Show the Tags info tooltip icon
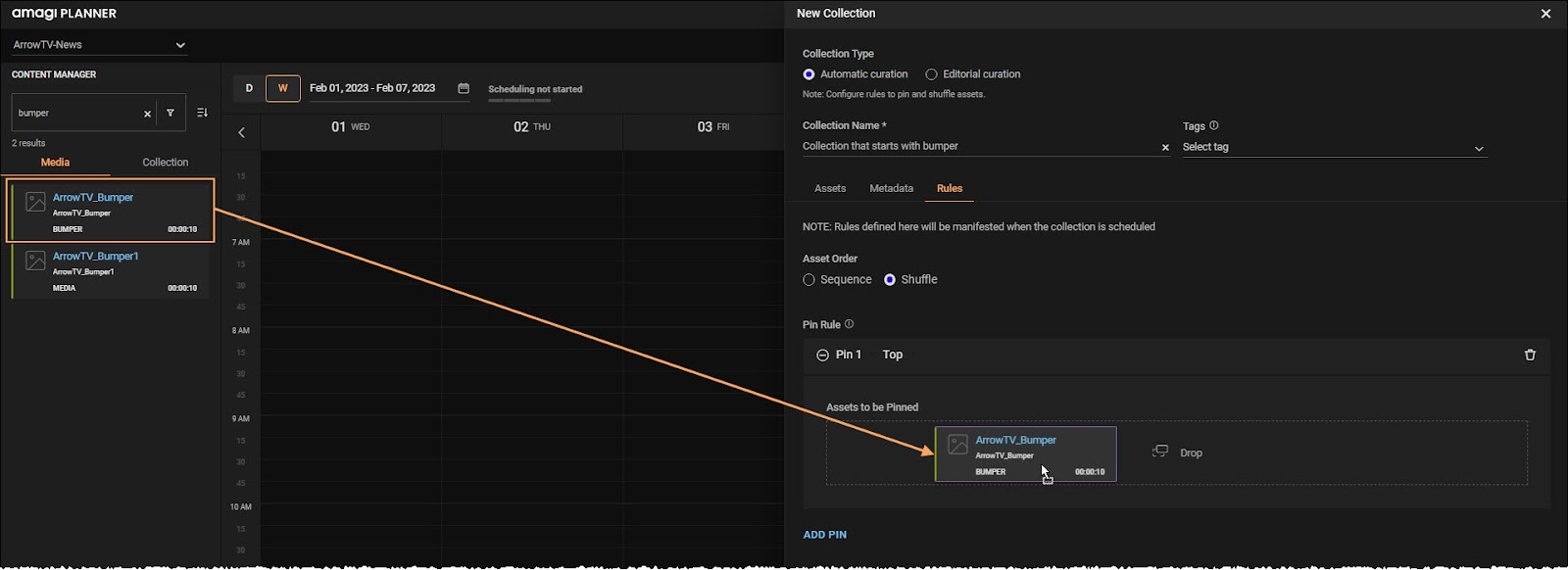The image size is (1568, 570). pos(1214,125)
